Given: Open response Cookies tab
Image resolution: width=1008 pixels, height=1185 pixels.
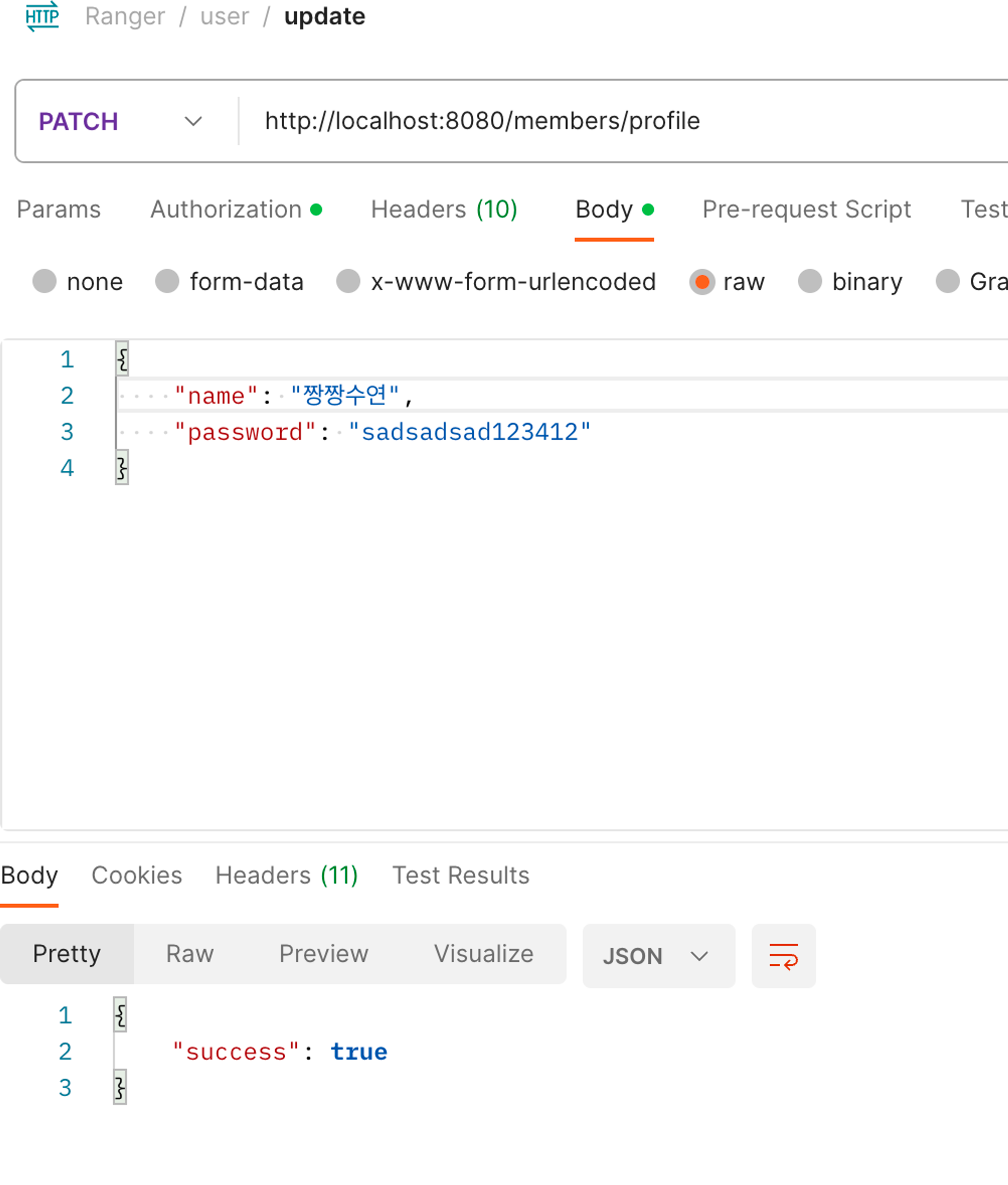Looking at the screenshot, I should coord(137,876).
